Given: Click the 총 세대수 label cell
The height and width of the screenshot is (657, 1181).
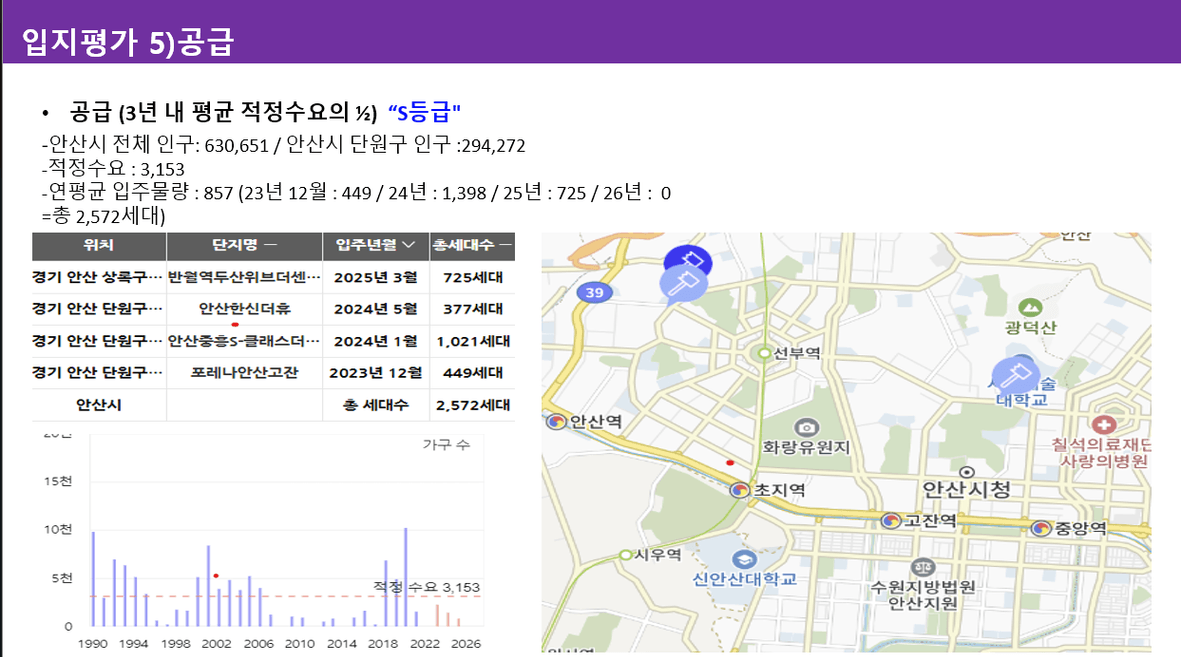Looking at the screenshot, I should click(376, 405).
